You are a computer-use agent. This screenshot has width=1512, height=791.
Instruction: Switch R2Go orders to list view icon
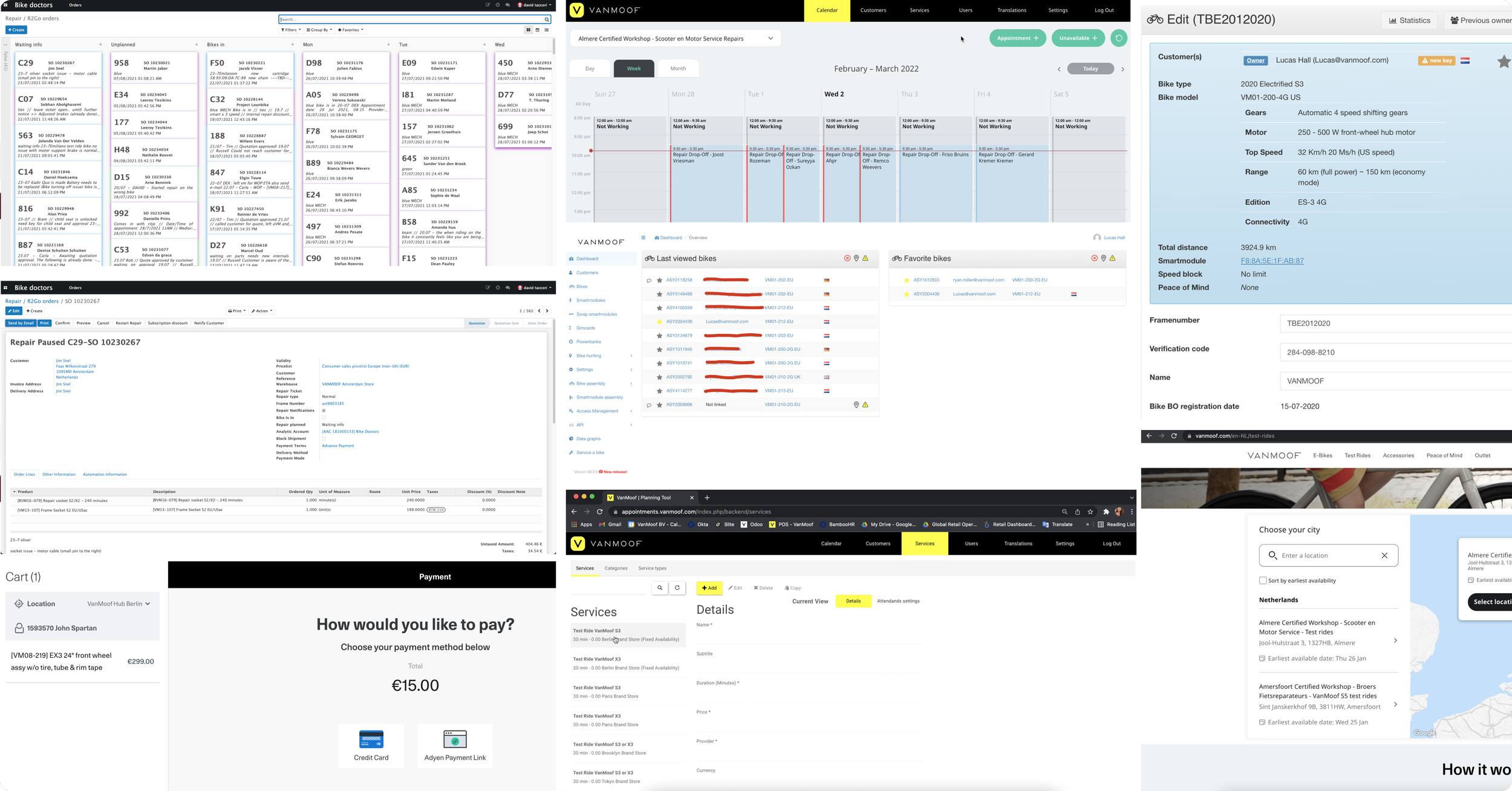(x=547, y=30)
